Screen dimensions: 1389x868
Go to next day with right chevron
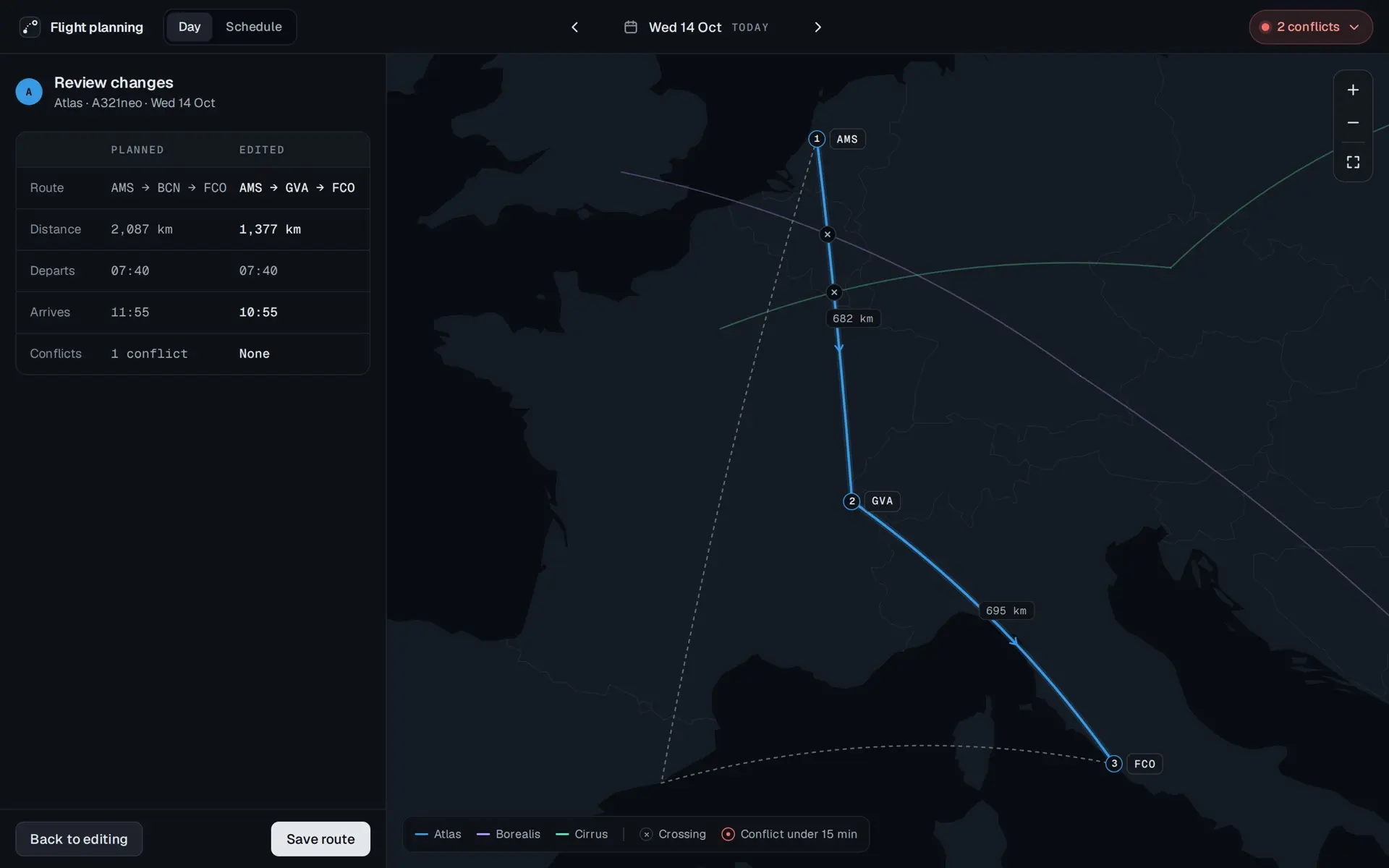(817, 27)
